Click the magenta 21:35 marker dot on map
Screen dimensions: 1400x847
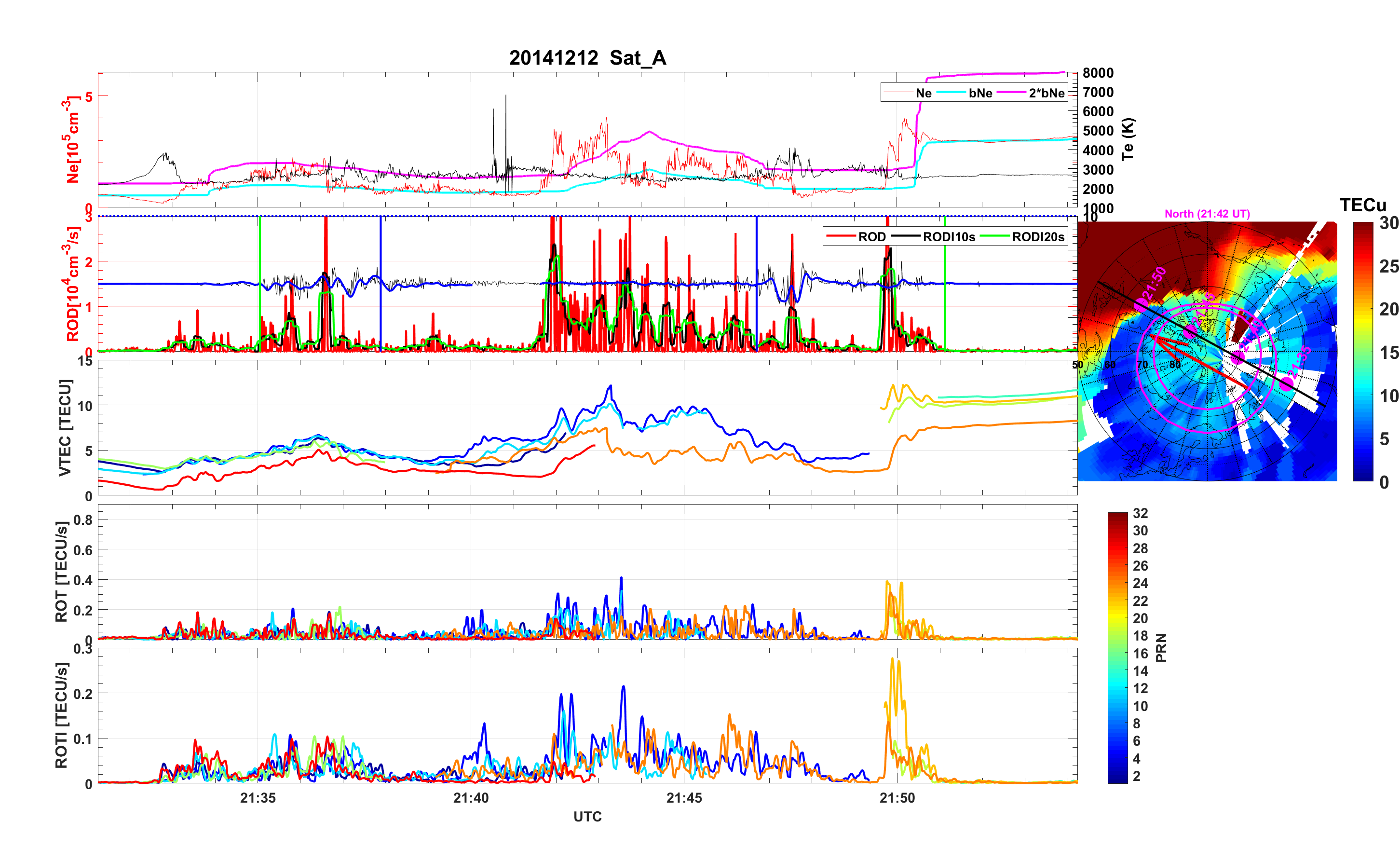(x=1286, y=384)
